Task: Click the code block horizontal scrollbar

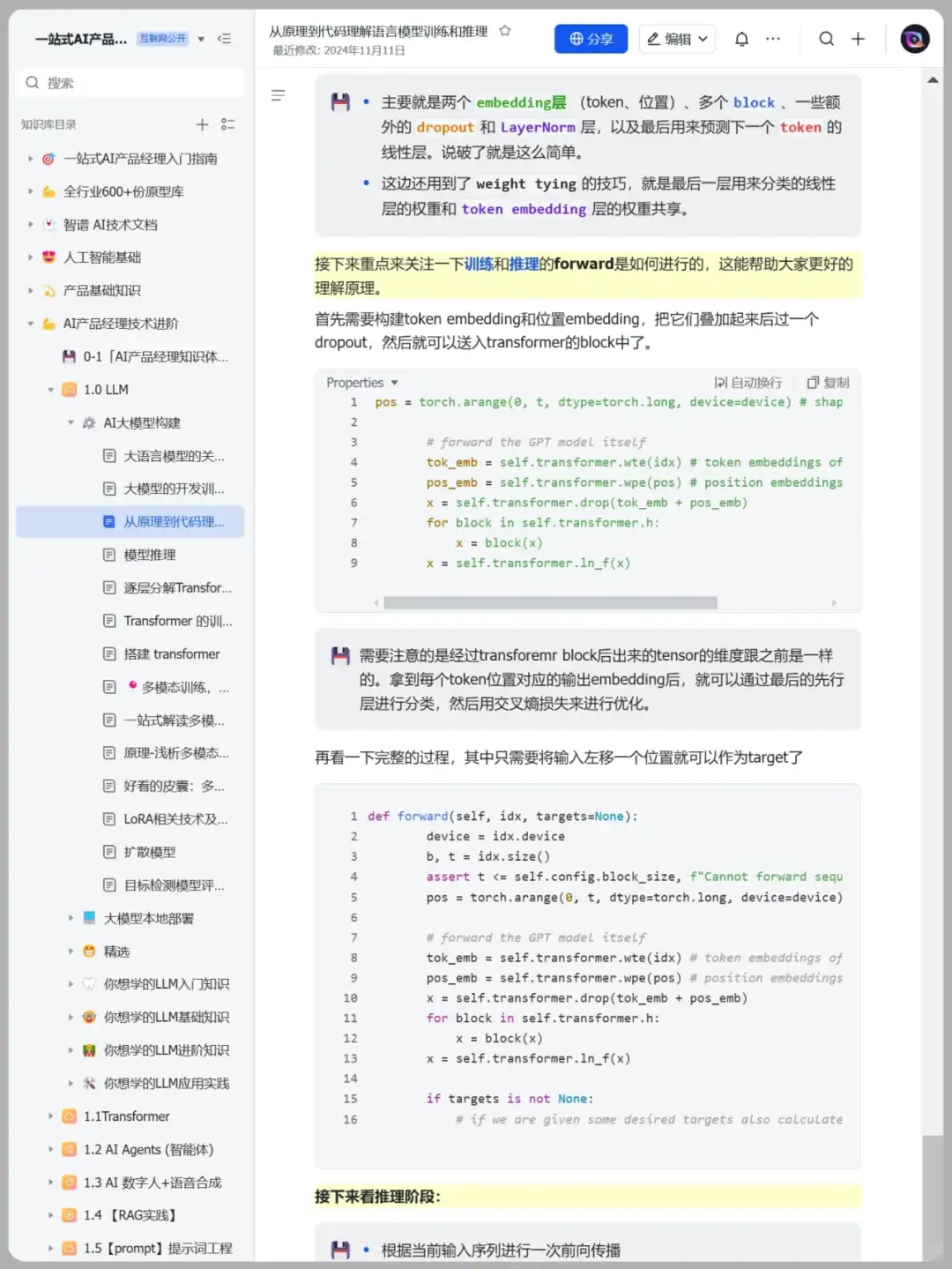Action: pos(550,603)
